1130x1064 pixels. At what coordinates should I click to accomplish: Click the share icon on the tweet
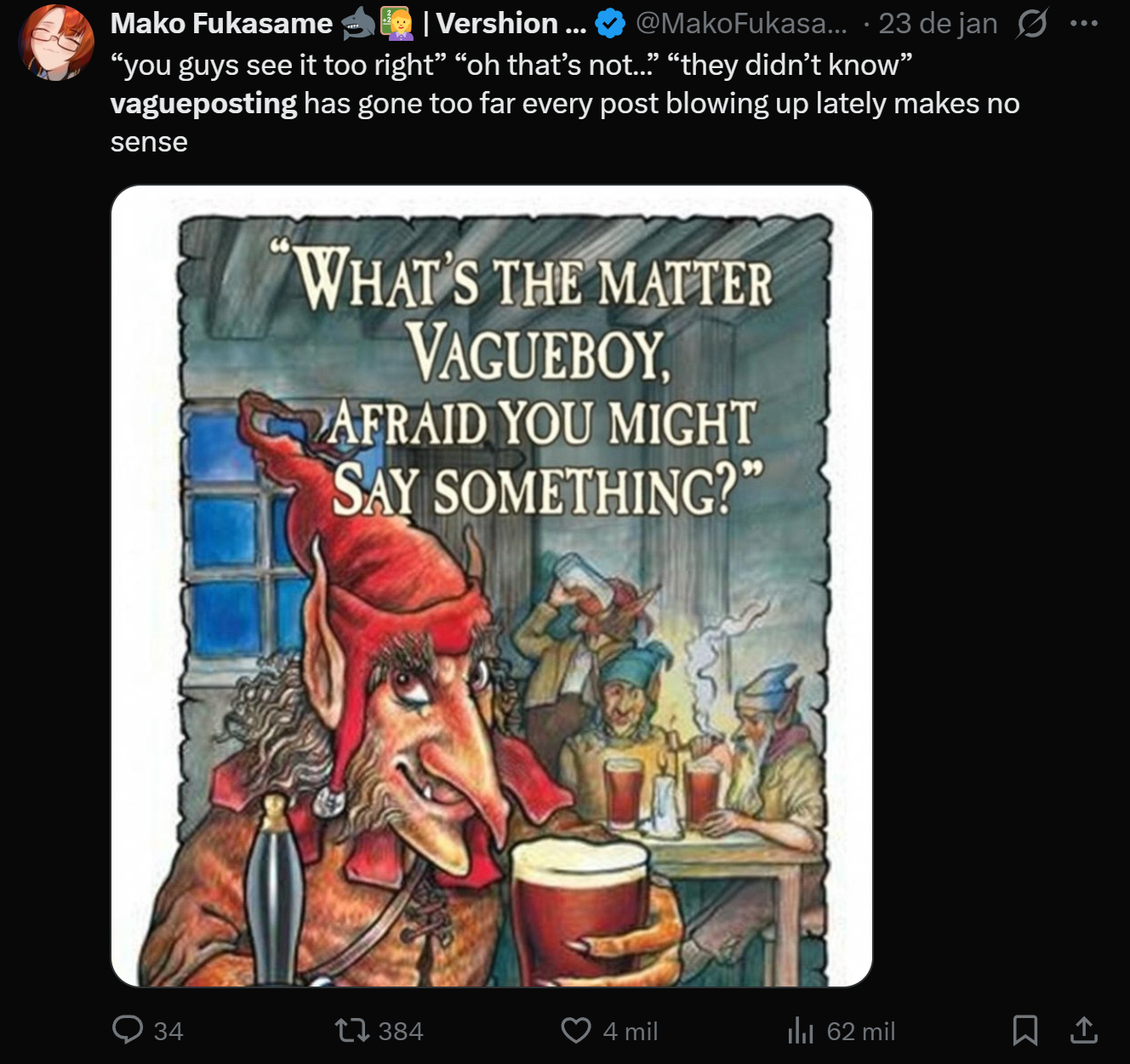coord(1082,1031)
